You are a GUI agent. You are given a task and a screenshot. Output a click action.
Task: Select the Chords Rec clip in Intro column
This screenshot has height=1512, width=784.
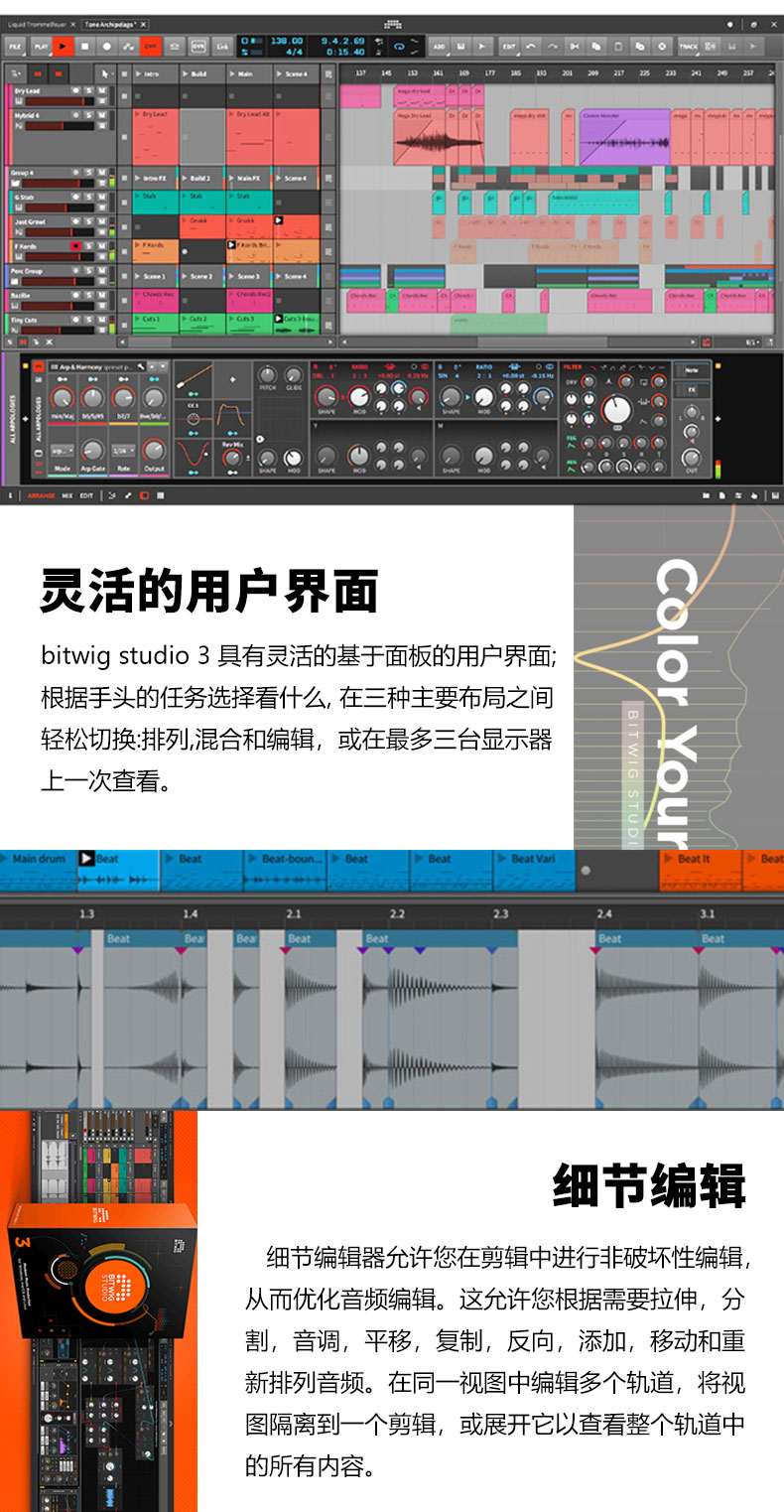[155, 300]
